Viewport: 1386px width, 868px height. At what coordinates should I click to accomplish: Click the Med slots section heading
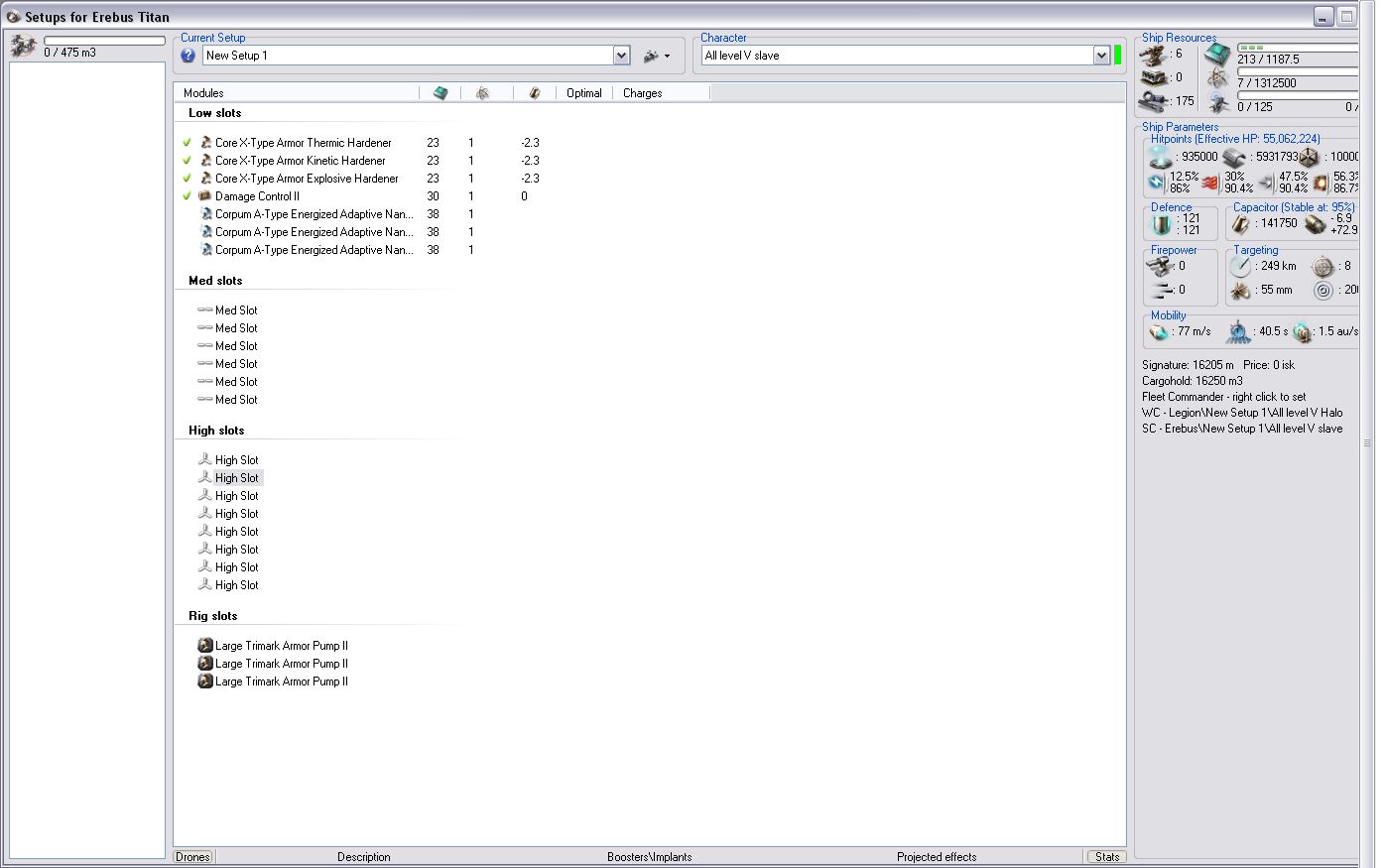(x=215, y=281)
